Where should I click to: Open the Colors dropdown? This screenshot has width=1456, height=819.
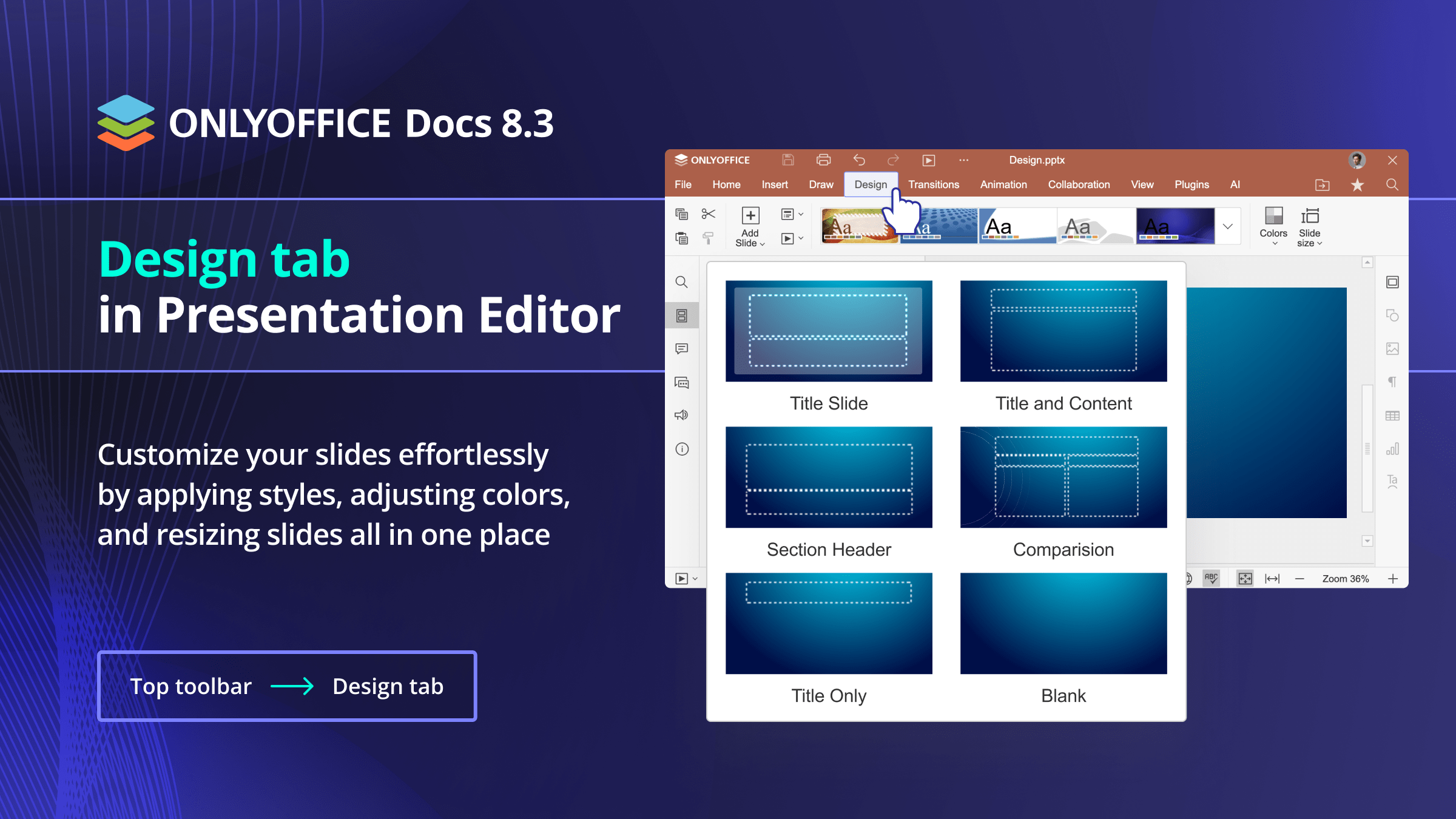[x=1273, y=226]
